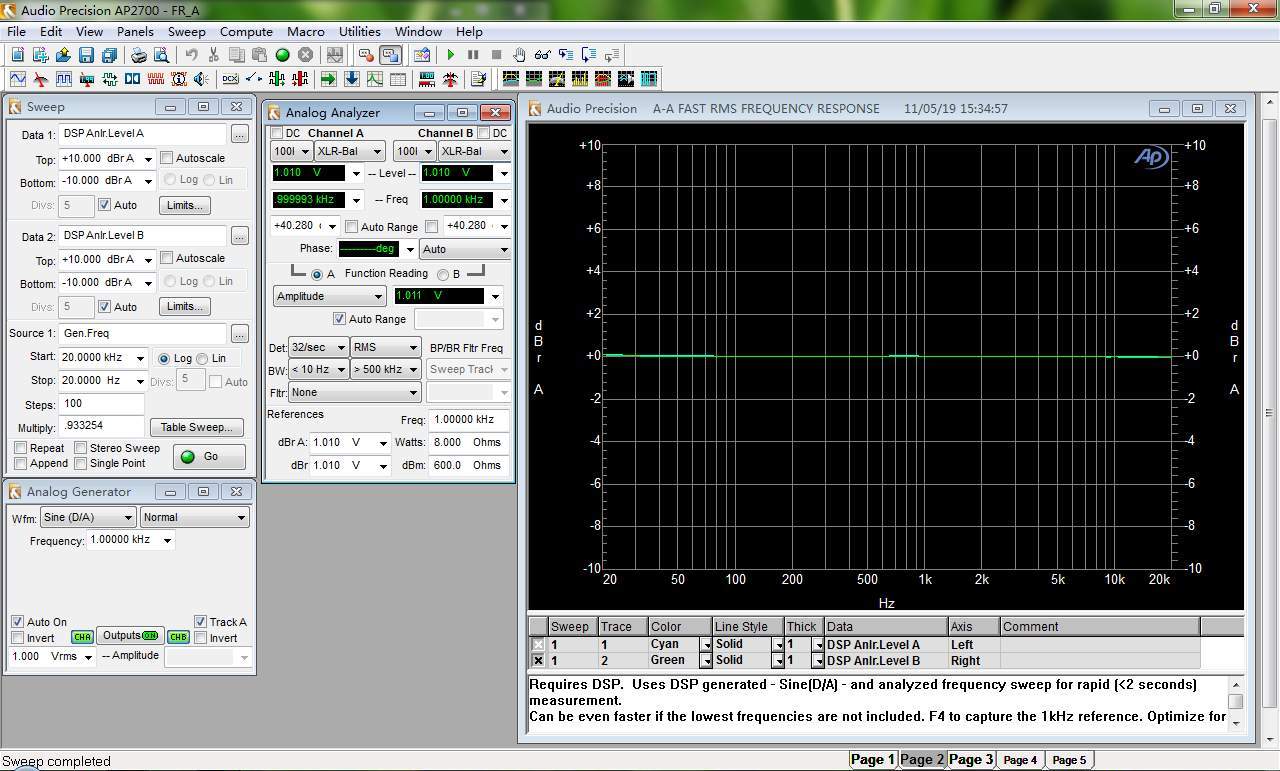Open the Digital Generator panel icon (square wave)

click(64, 79)
